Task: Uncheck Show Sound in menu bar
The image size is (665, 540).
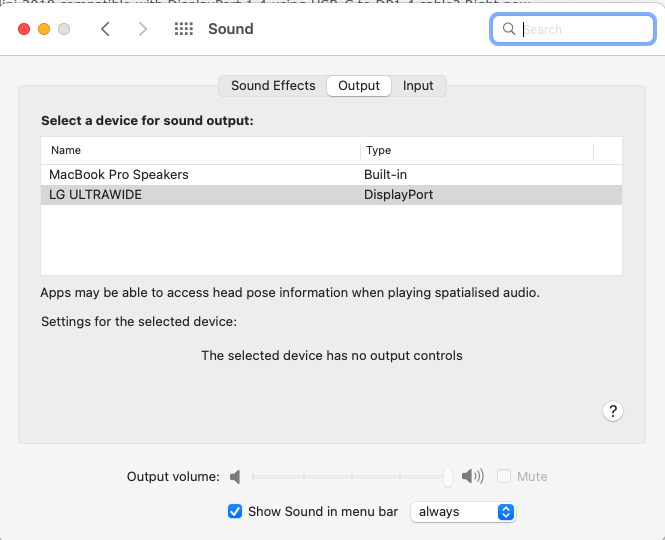Action: 235,511
